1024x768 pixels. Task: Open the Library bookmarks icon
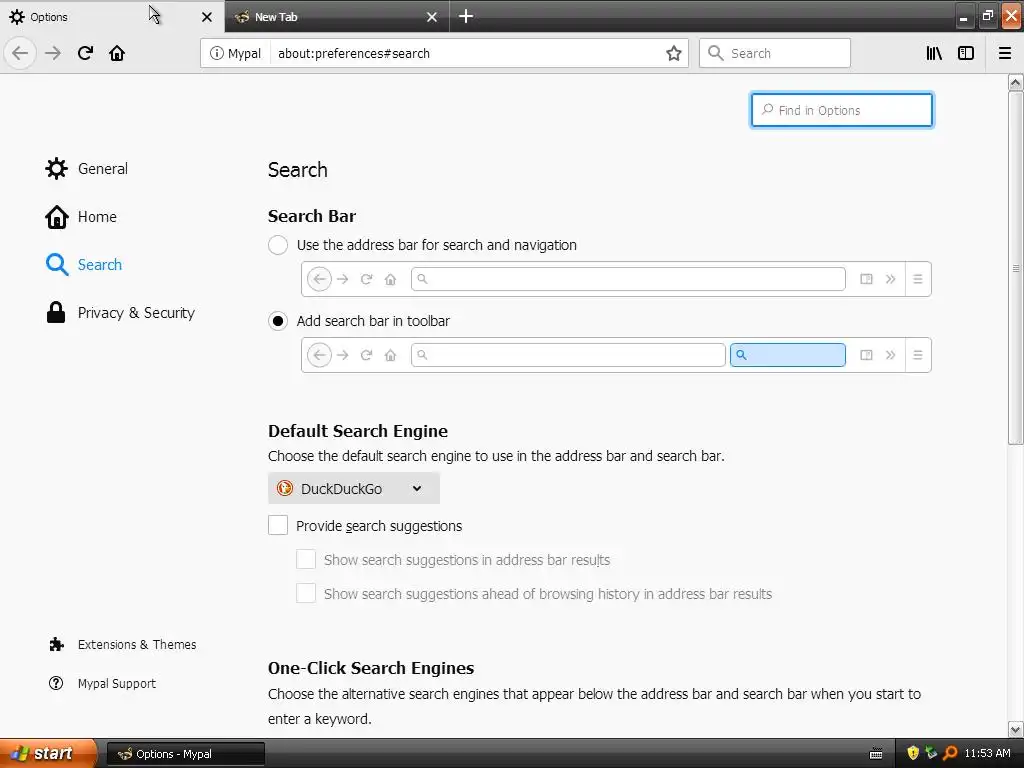coord(934,53)
